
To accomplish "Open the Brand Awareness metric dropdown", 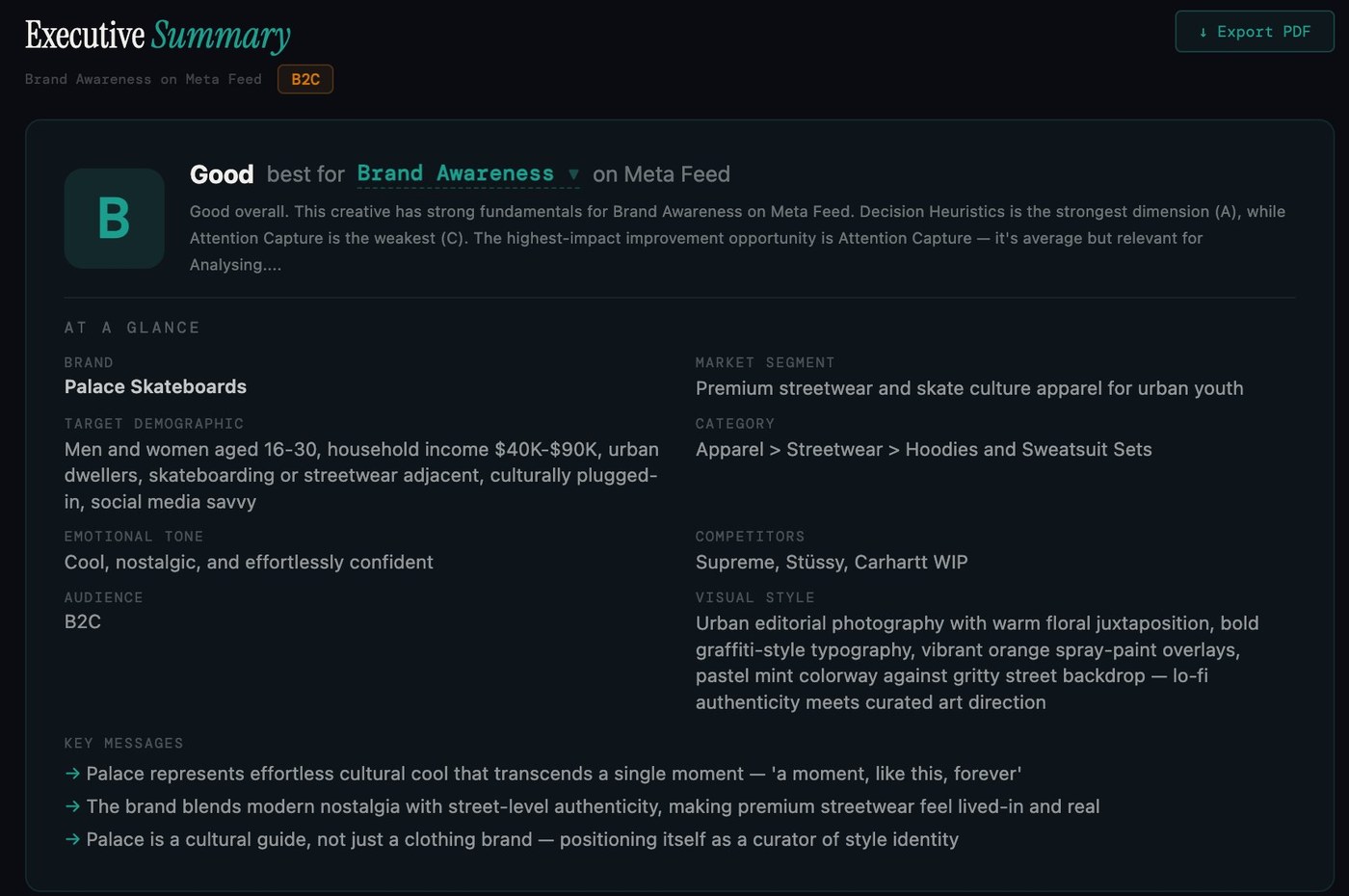I will [x=458, y=173].
